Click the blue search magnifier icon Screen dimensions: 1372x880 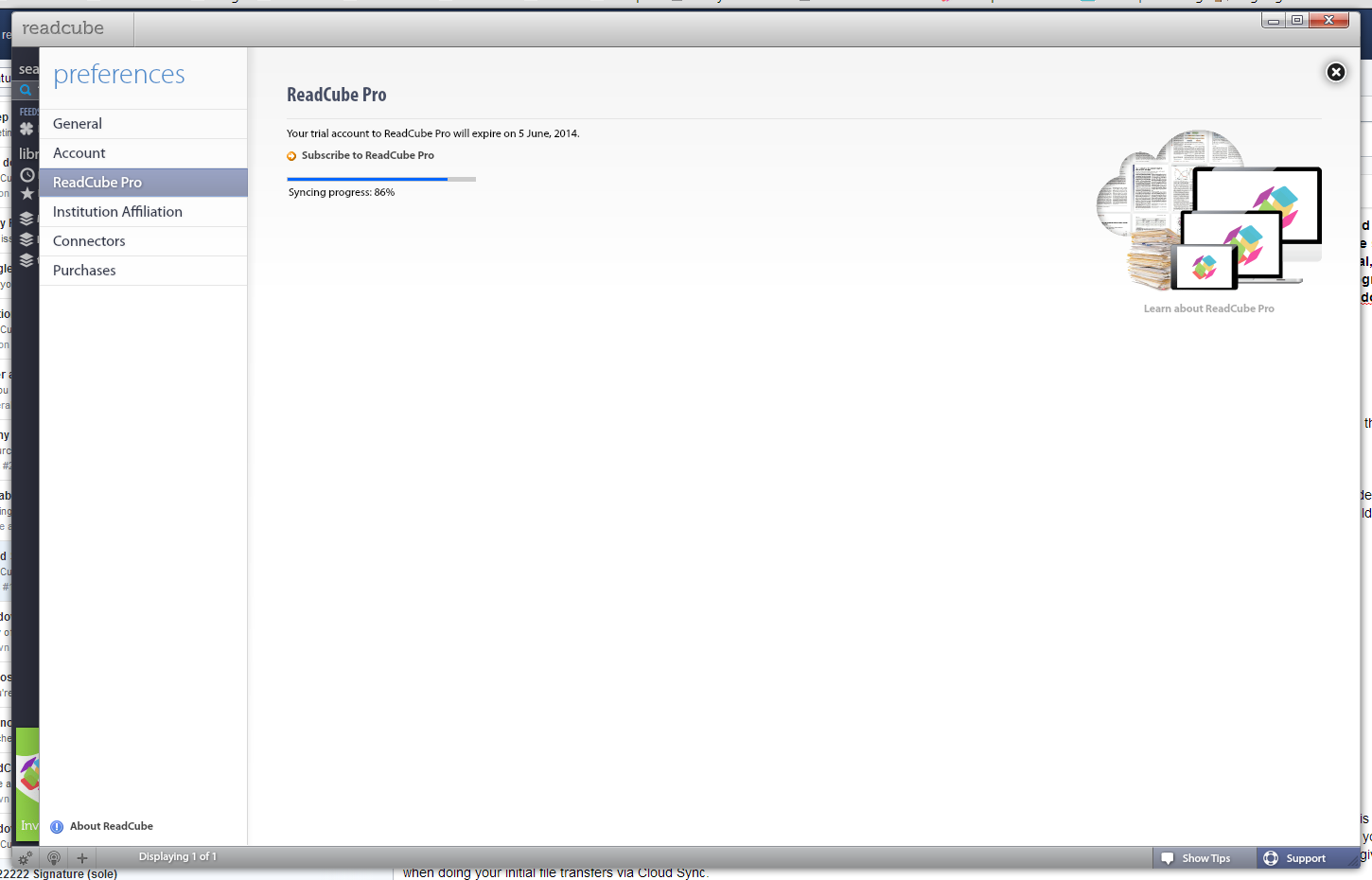pos(26,90)
